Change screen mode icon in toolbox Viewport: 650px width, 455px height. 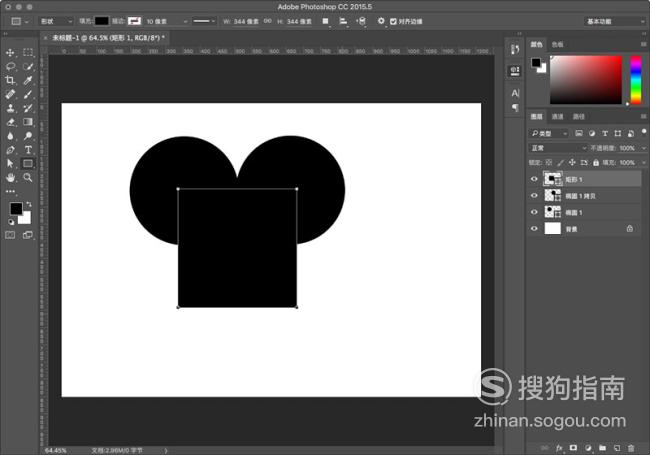tap(28, 235)
